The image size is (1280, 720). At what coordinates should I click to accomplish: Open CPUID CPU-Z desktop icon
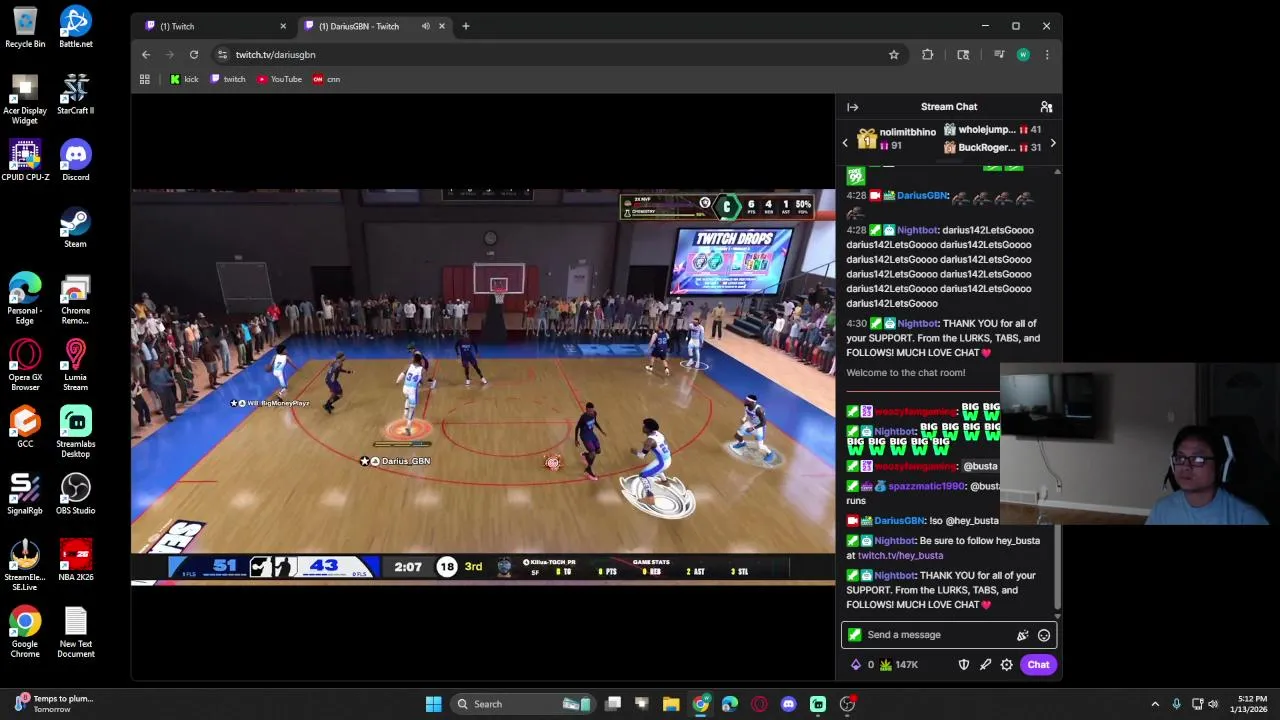(25, 160)
